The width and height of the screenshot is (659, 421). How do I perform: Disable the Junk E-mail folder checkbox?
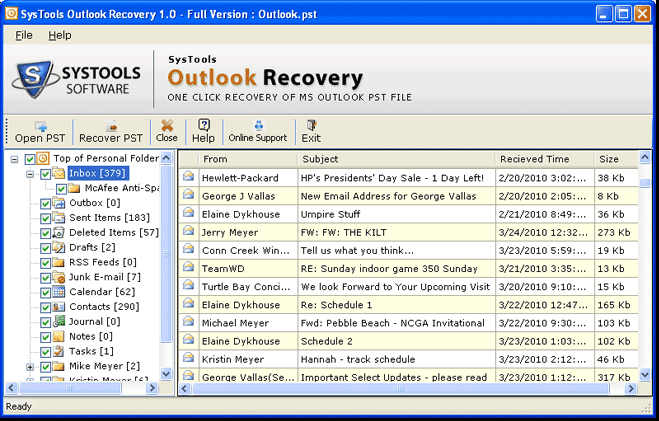pyautogui.click(x=46, y=277)
